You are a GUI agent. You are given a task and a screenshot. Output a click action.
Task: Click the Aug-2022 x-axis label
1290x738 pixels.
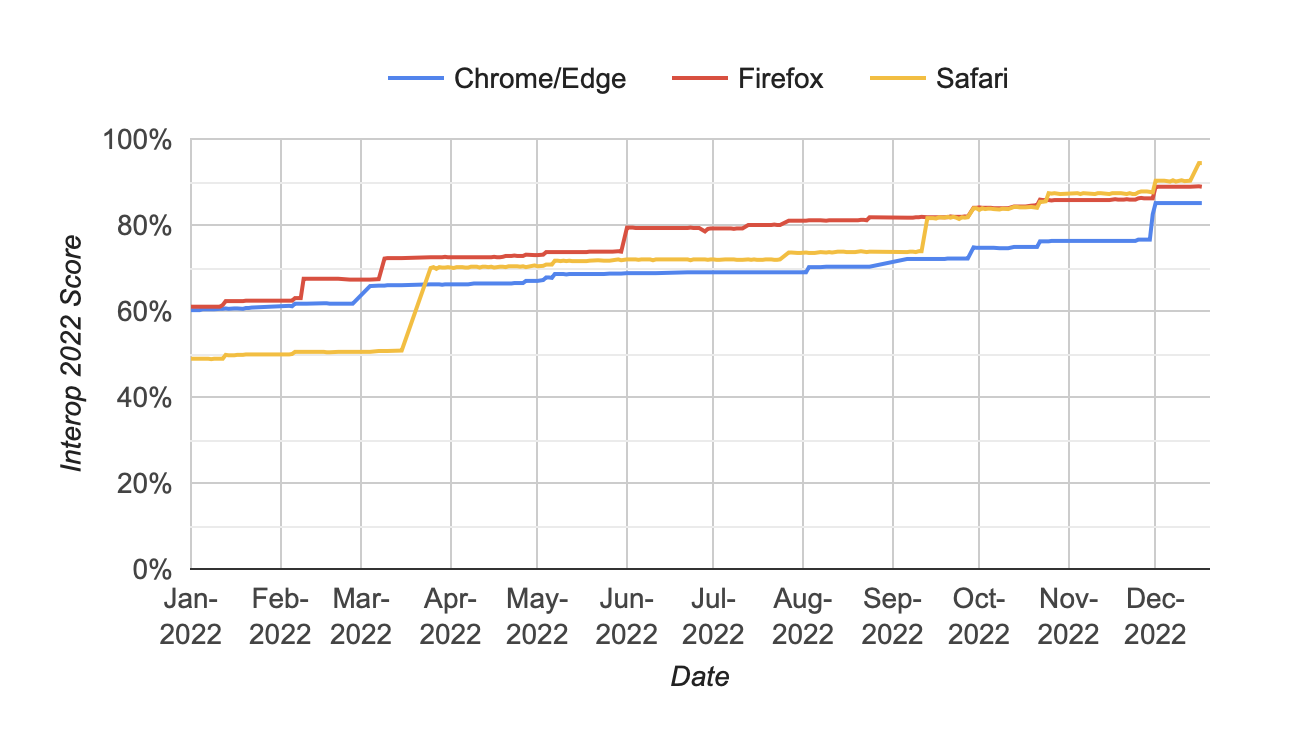coord(802,617)
